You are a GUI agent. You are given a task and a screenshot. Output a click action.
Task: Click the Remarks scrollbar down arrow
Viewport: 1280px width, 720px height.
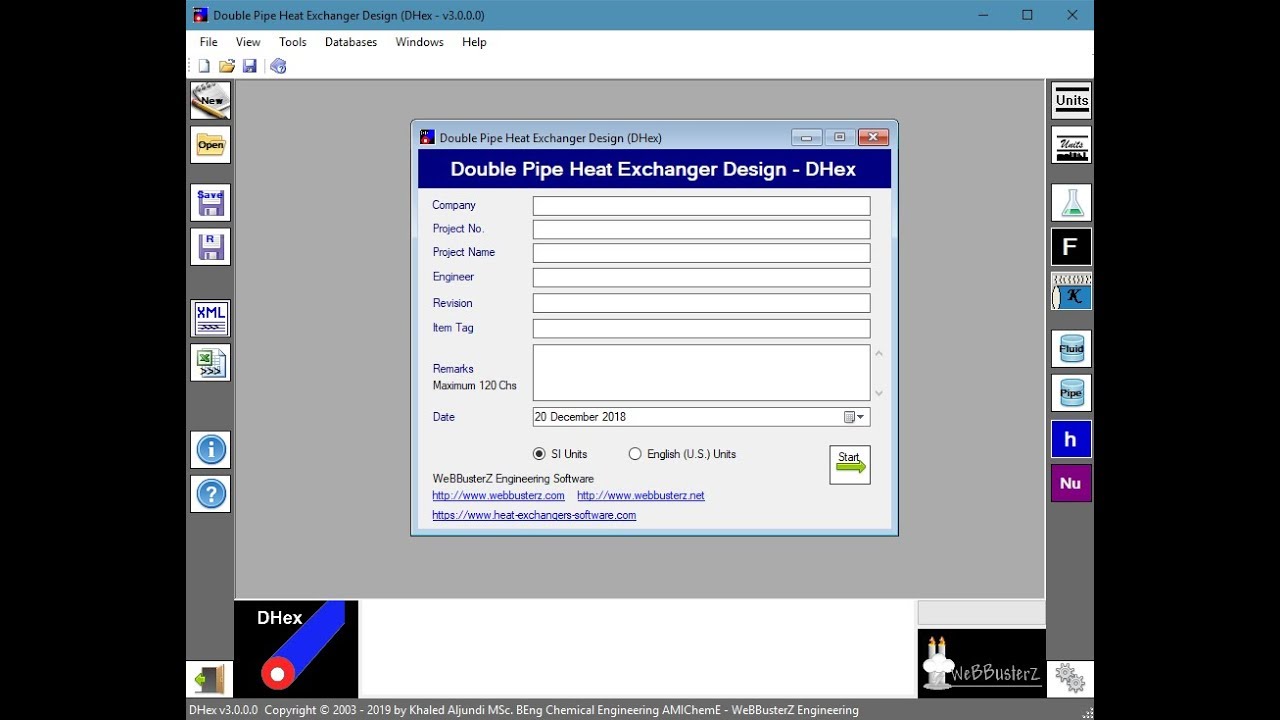879,393
